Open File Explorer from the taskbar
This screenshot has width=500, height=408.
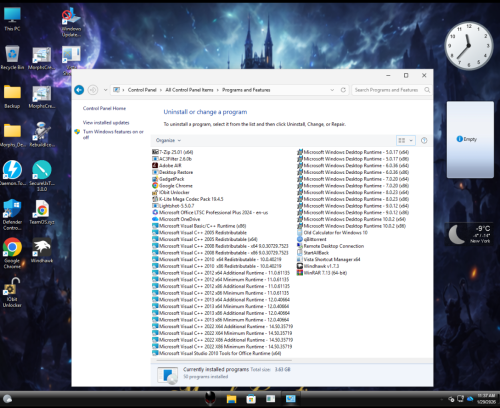pyautogui.click(x=231, y=399)
